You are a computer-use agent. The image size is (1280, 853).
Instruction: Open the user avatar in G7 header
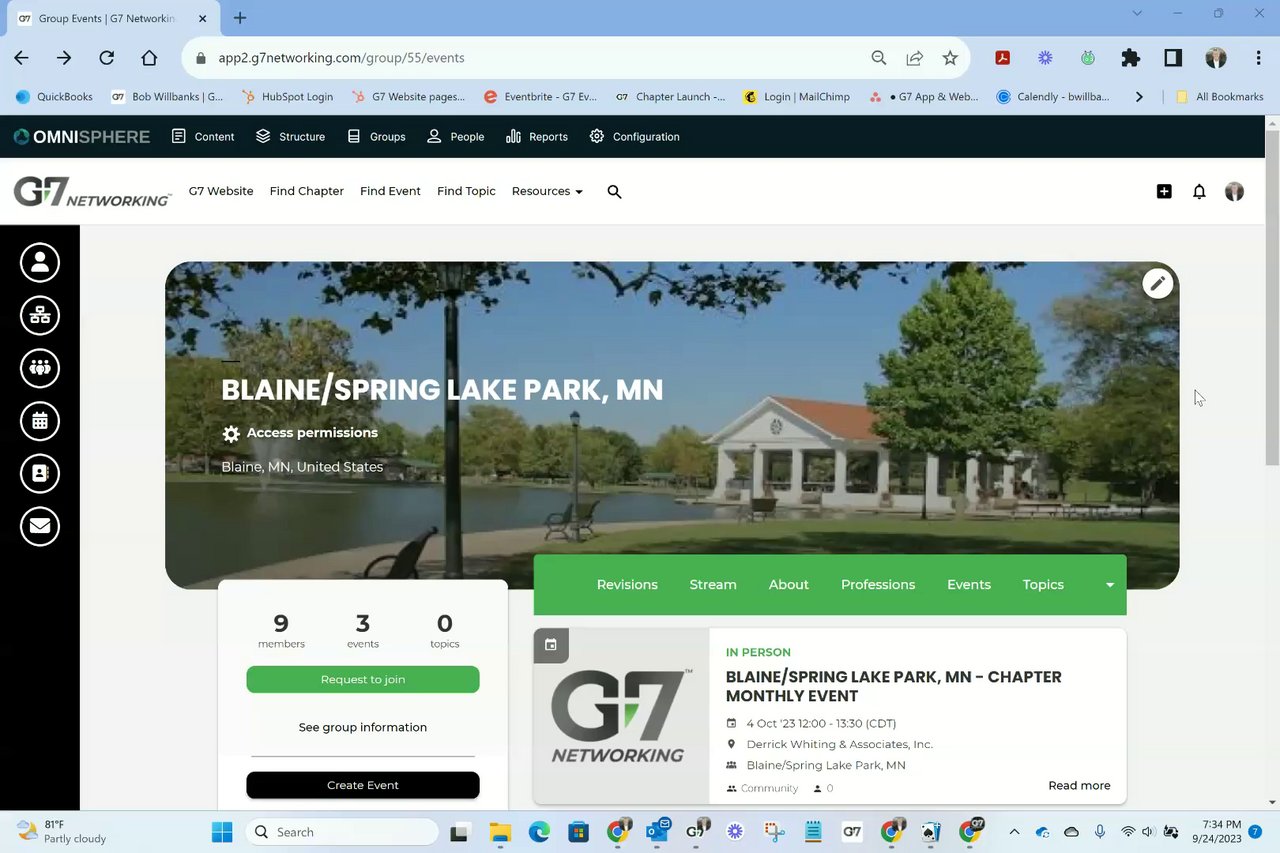[x=1234, y=191]
